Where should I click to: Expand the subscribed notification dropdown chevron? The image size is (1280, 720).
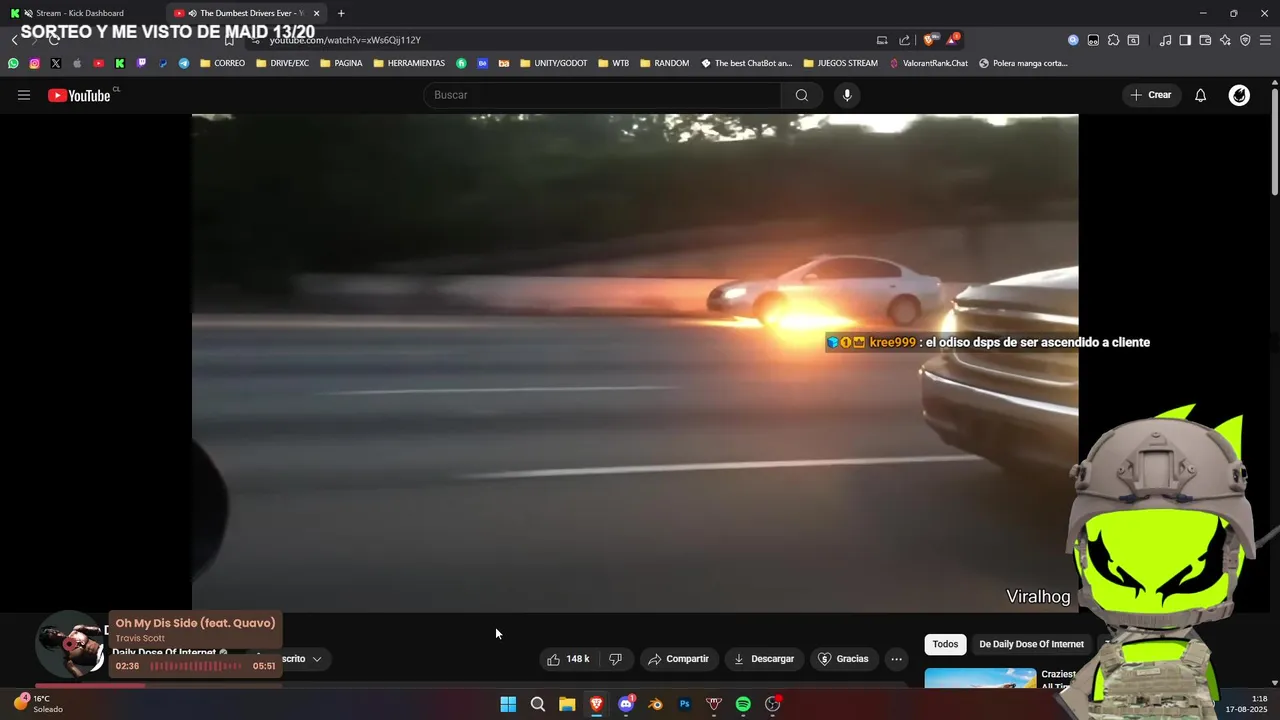(x=316, y=659)
